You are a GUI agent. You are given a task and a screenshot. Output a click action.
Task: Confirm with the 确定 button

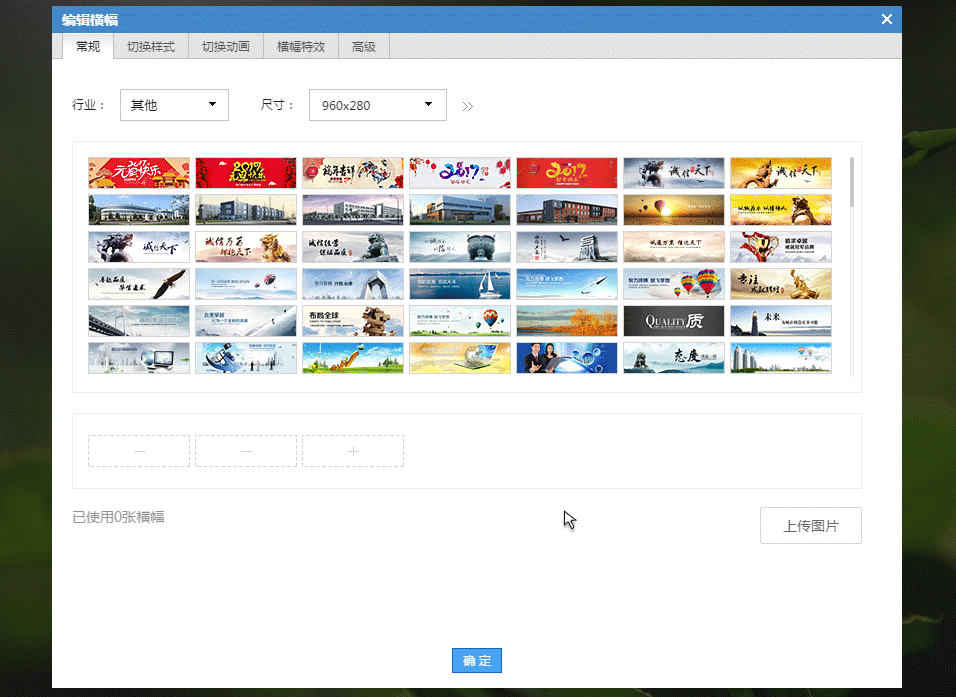[x=477, y=660]
